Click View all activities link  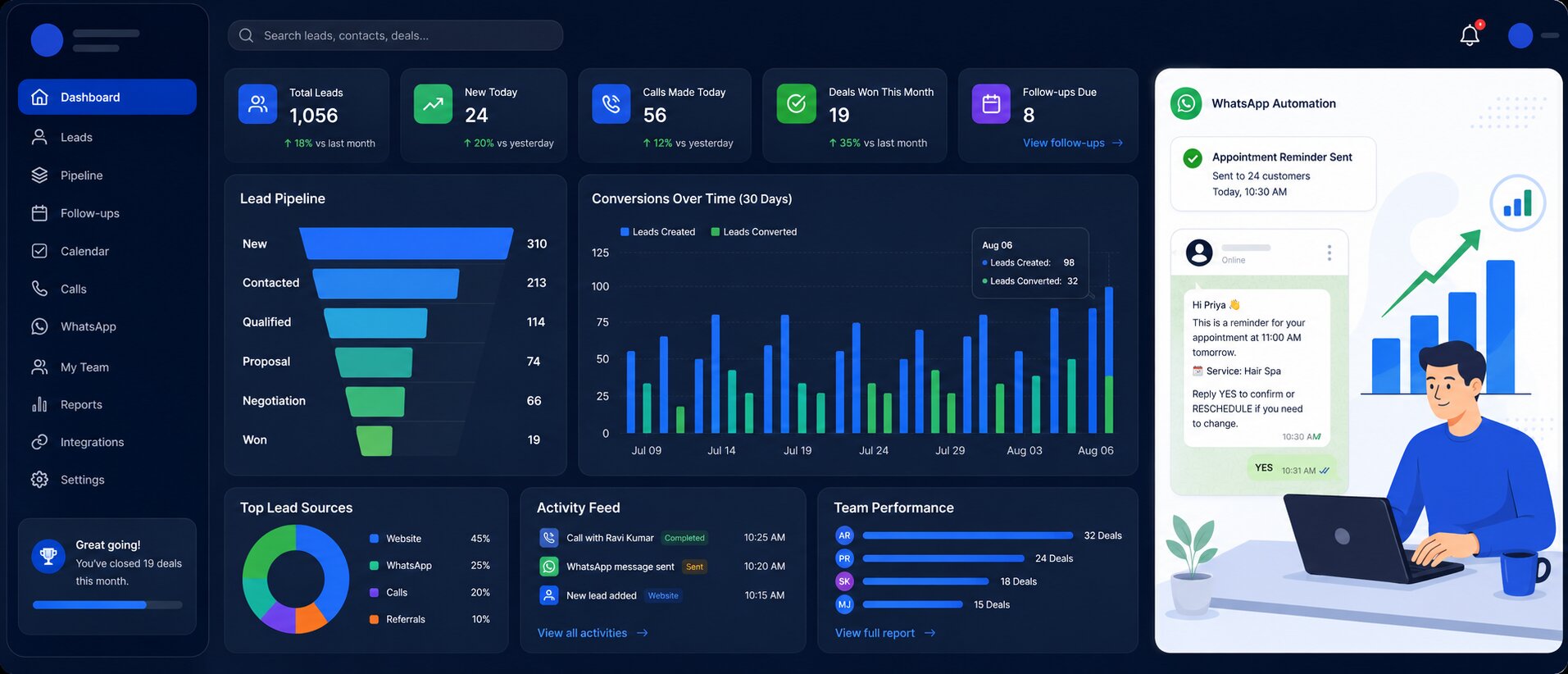click(593, 633)
